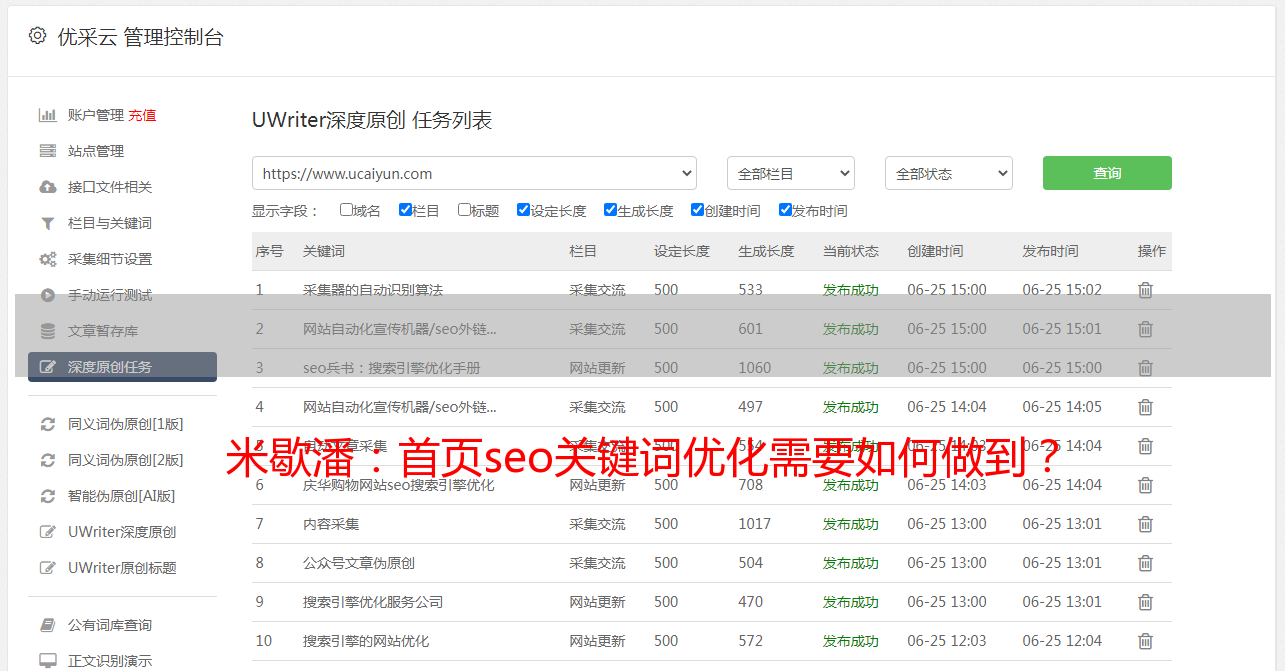Click the book icon for 公有词库查询
The image size is (1285, 671).
pyautogui.click(x=47, y=625)
